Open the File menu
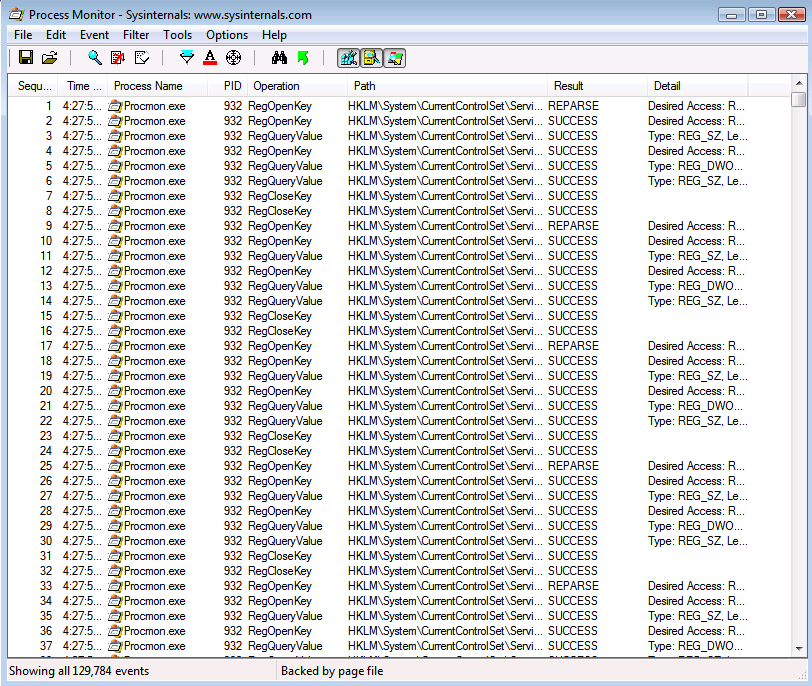The width and height of the screenshot is (812, 686). click(x=23, y=35)
